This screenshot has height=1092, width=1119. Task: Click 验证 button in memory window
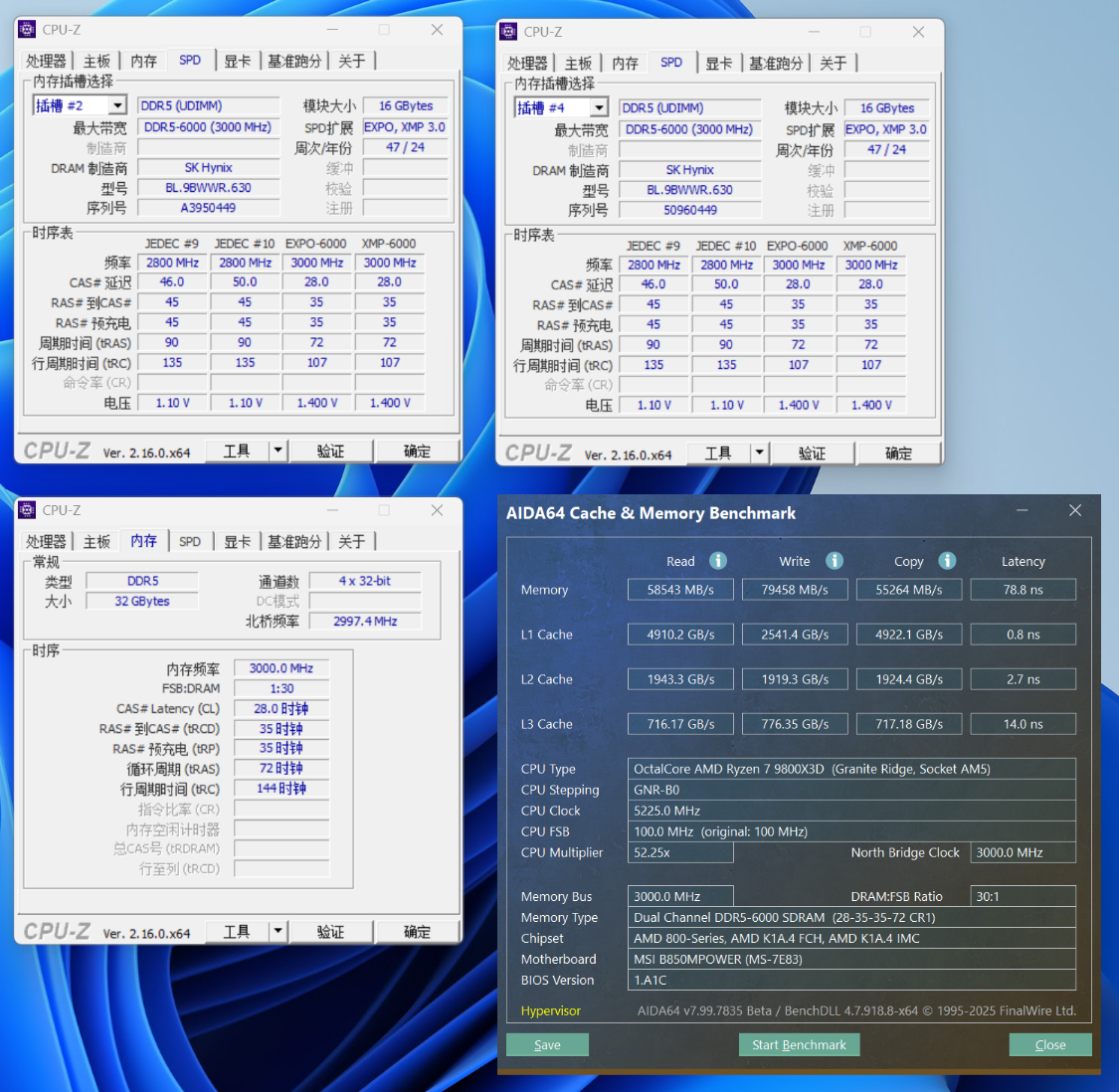tap(330, 932)
